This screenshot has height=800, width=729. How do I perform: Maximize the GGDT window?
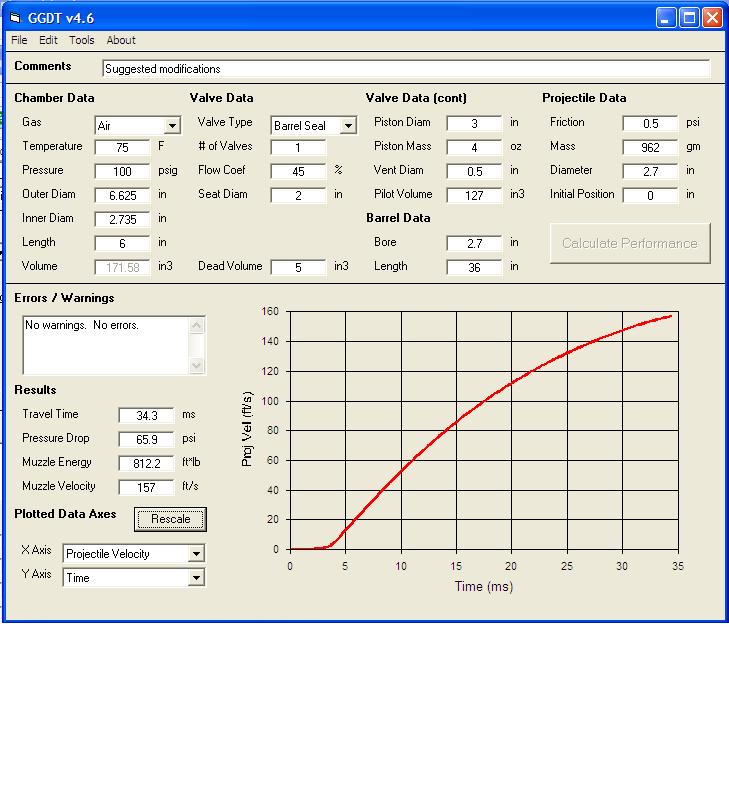689,17
